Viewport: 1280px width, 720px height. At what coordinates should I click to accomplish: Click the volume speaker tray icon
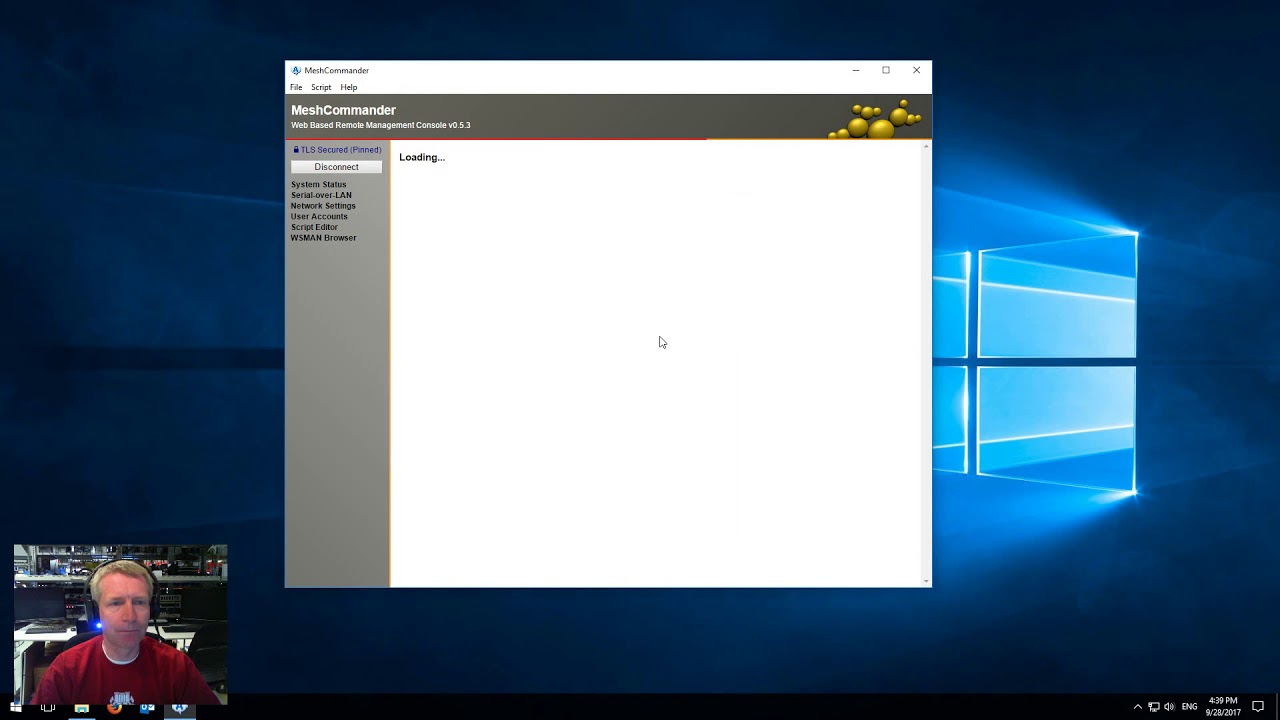pos(1169,707)
